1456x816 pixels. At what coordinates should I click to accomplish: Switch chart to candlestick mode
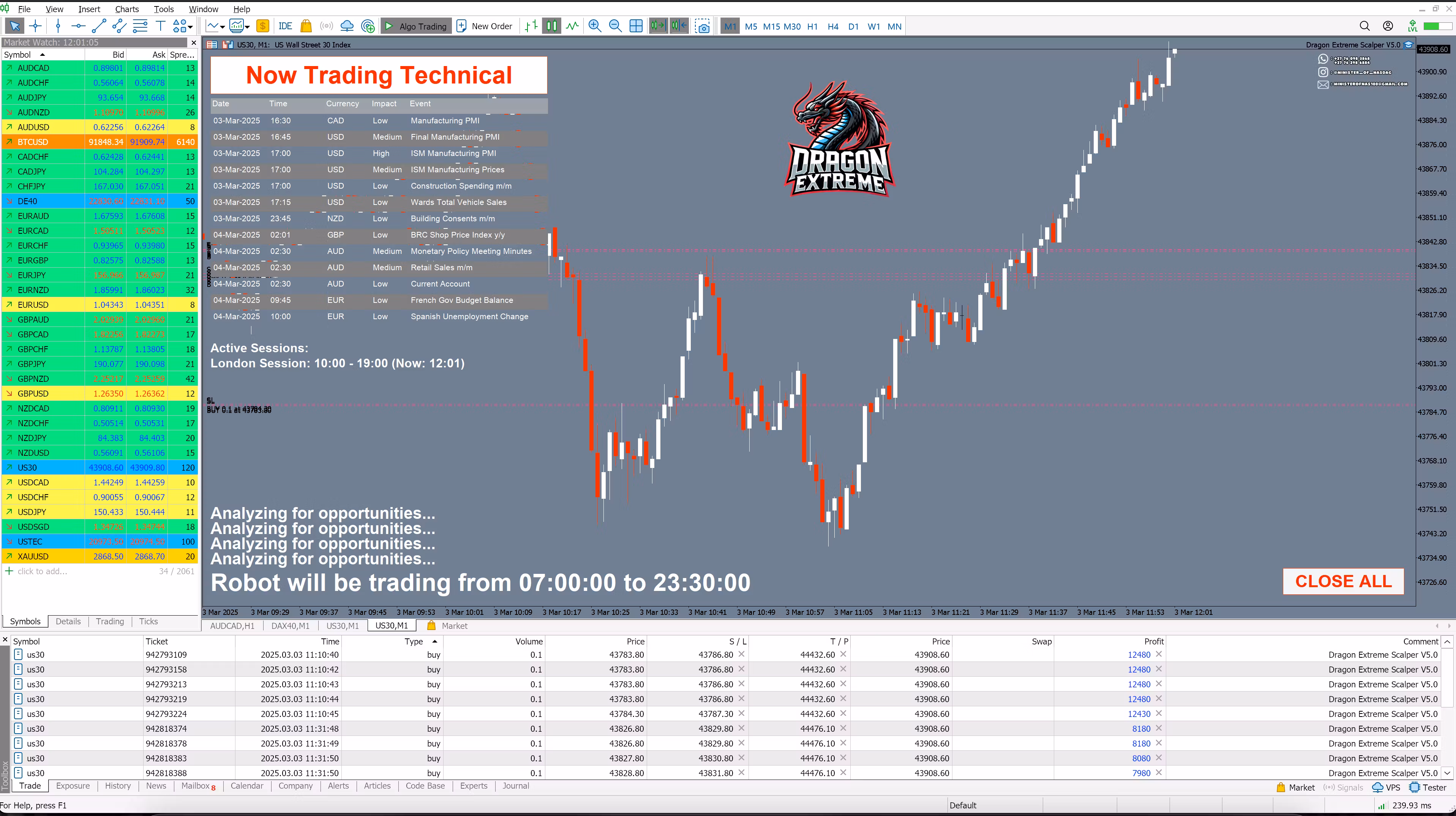point(552,26)
